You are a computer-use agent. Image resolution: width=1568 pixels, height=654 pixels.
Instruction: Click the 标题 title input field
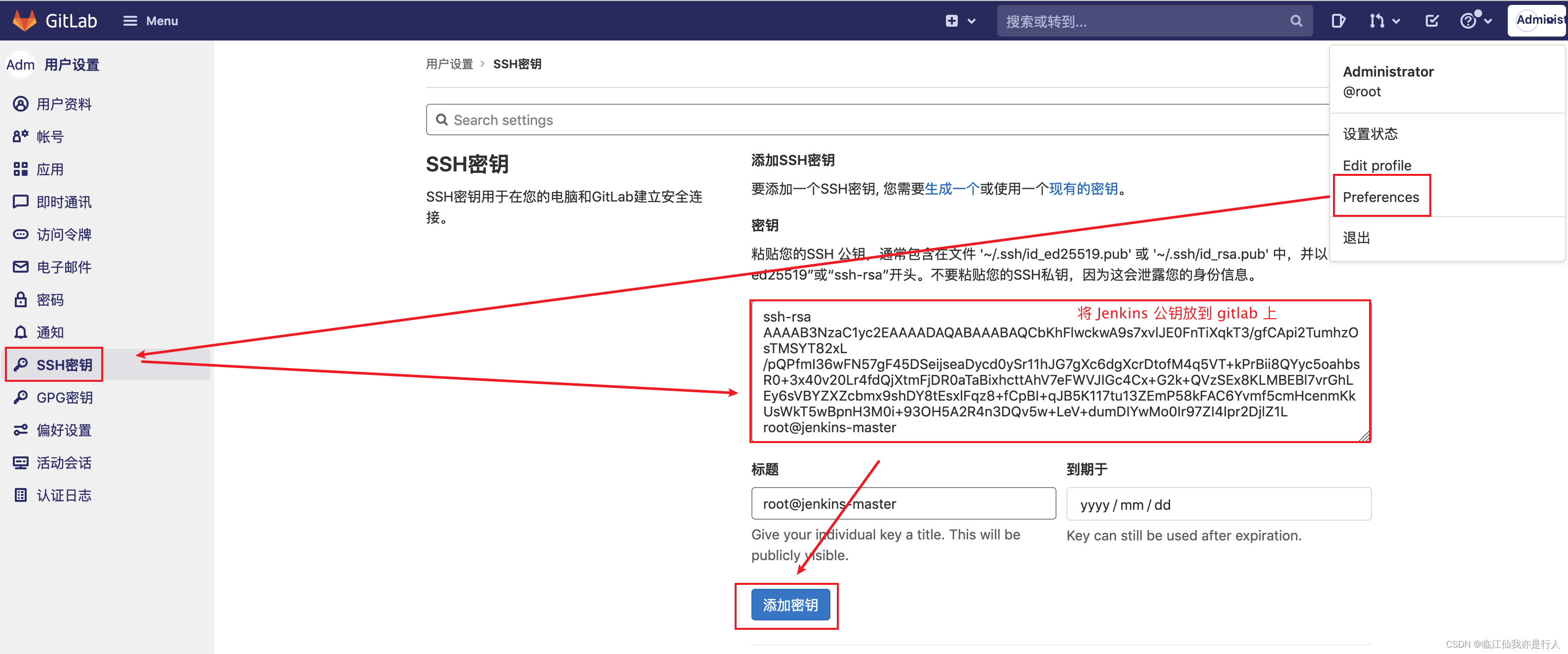[x=903, y=504]
